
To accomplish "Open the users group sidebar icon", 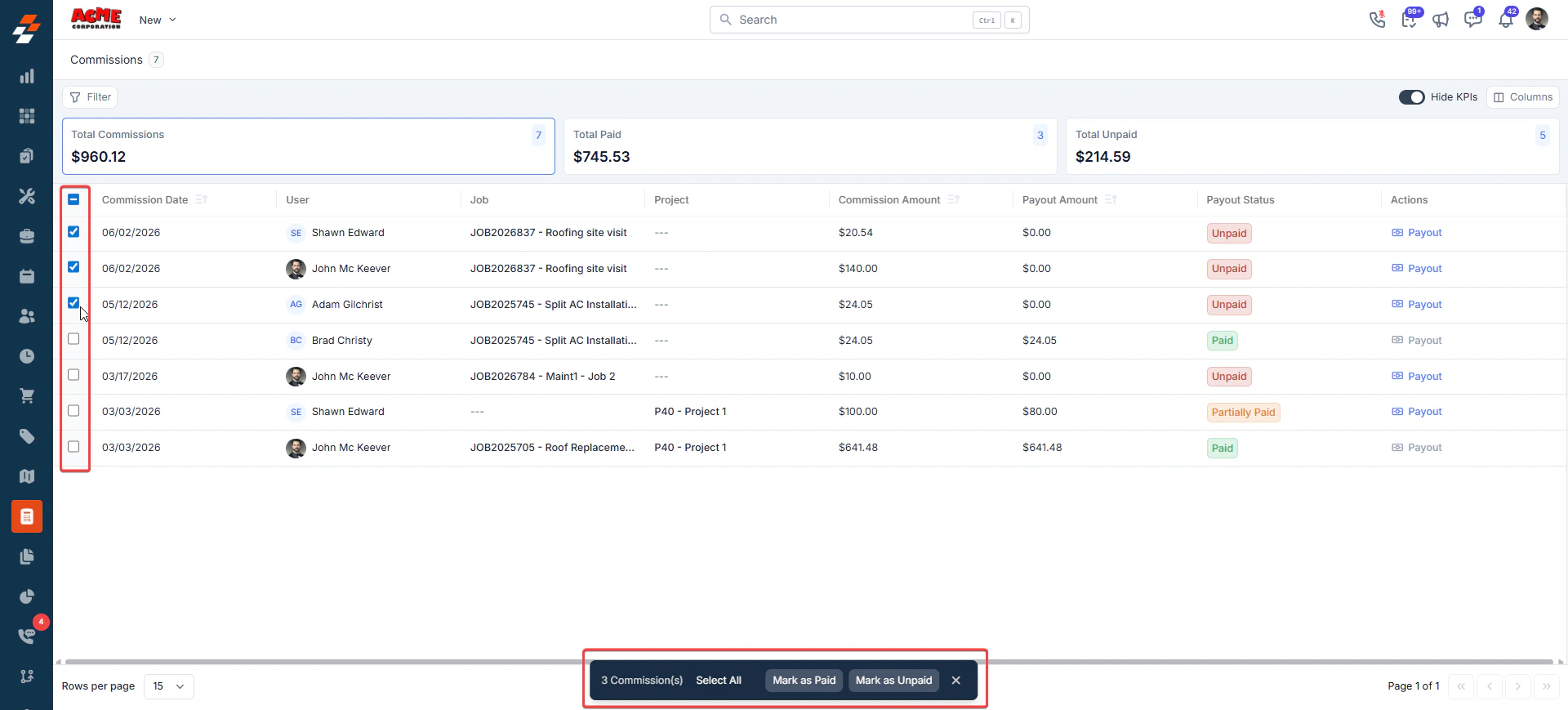I will coord(27,316).
